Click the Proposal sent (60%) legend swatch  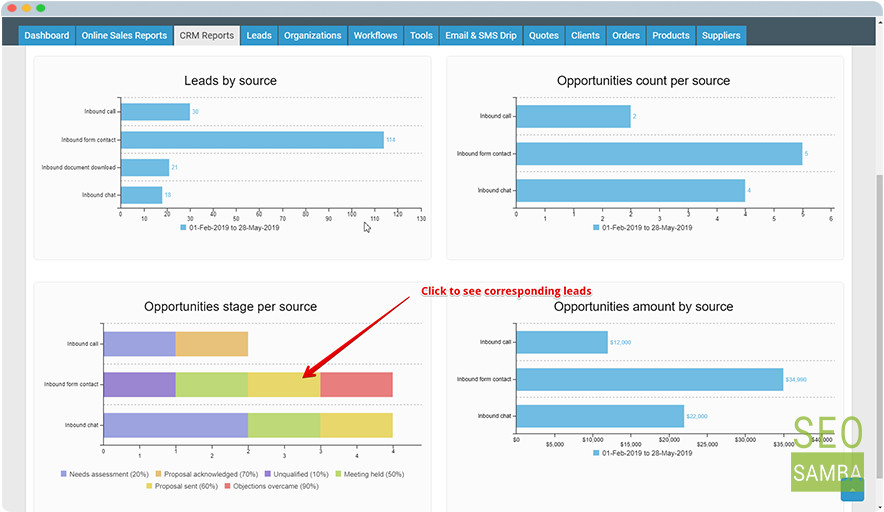tap(149, 486)
